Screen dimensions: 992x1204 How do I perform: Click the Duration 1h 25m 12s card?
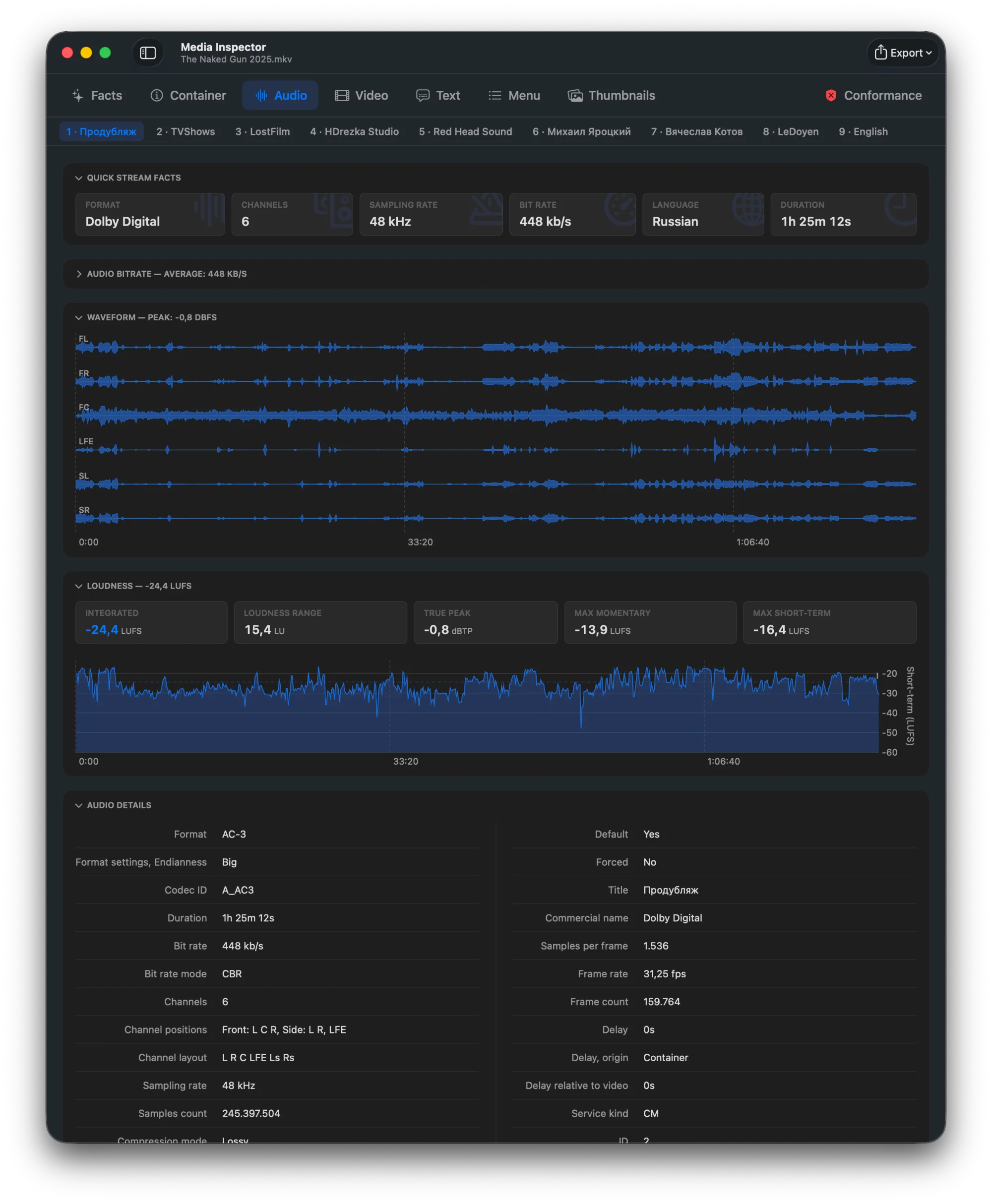pos(843,214)
